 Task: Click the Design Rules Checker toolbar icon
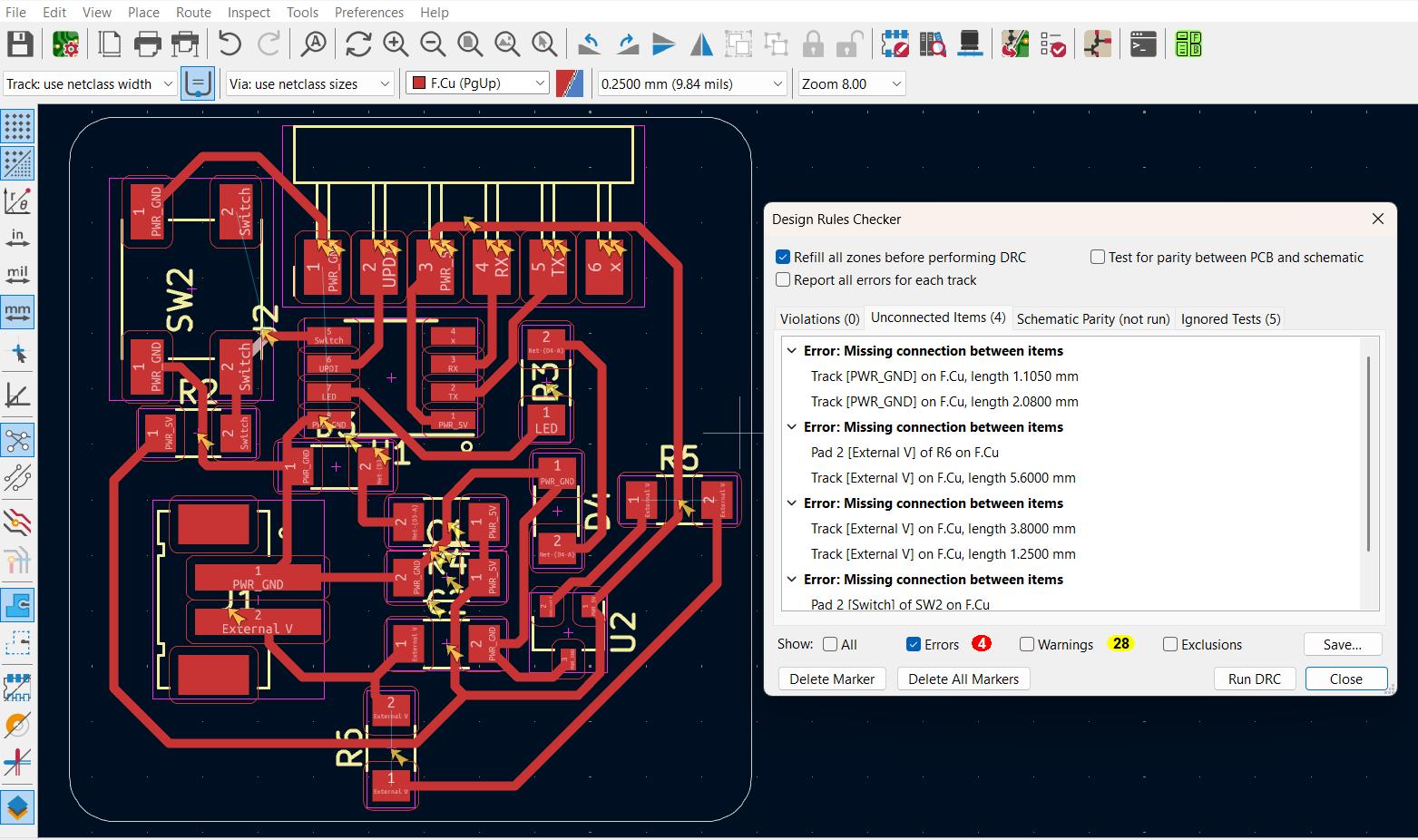1052,44
